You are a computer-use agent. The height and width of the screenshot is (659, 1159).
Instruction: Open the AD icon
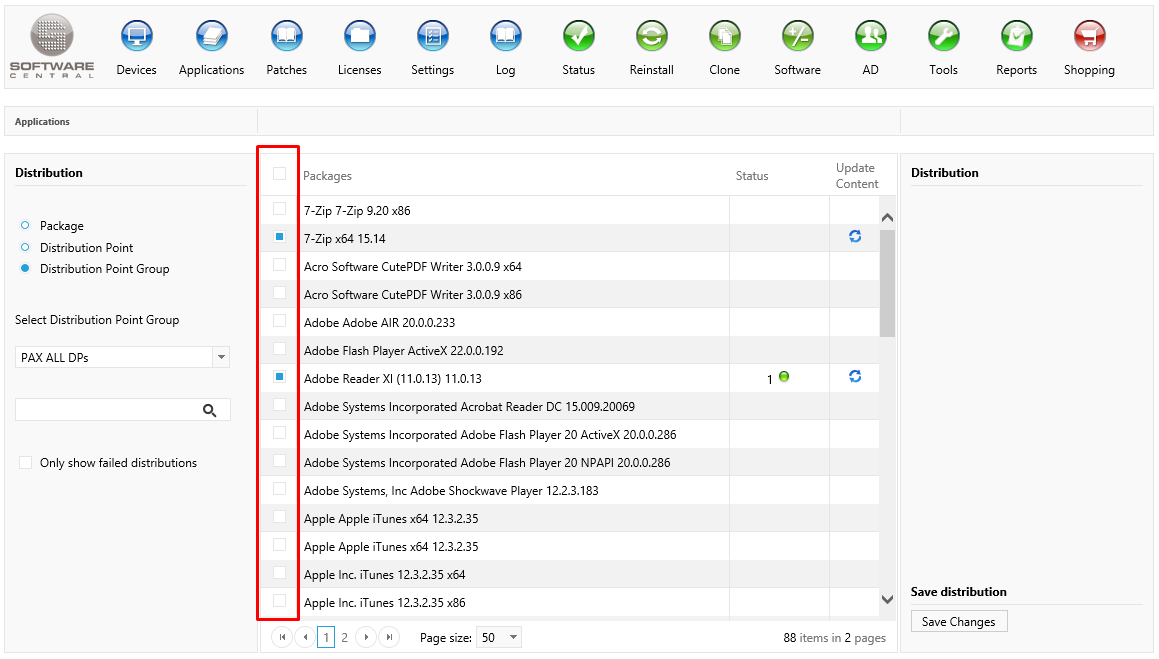coord(870,38)
